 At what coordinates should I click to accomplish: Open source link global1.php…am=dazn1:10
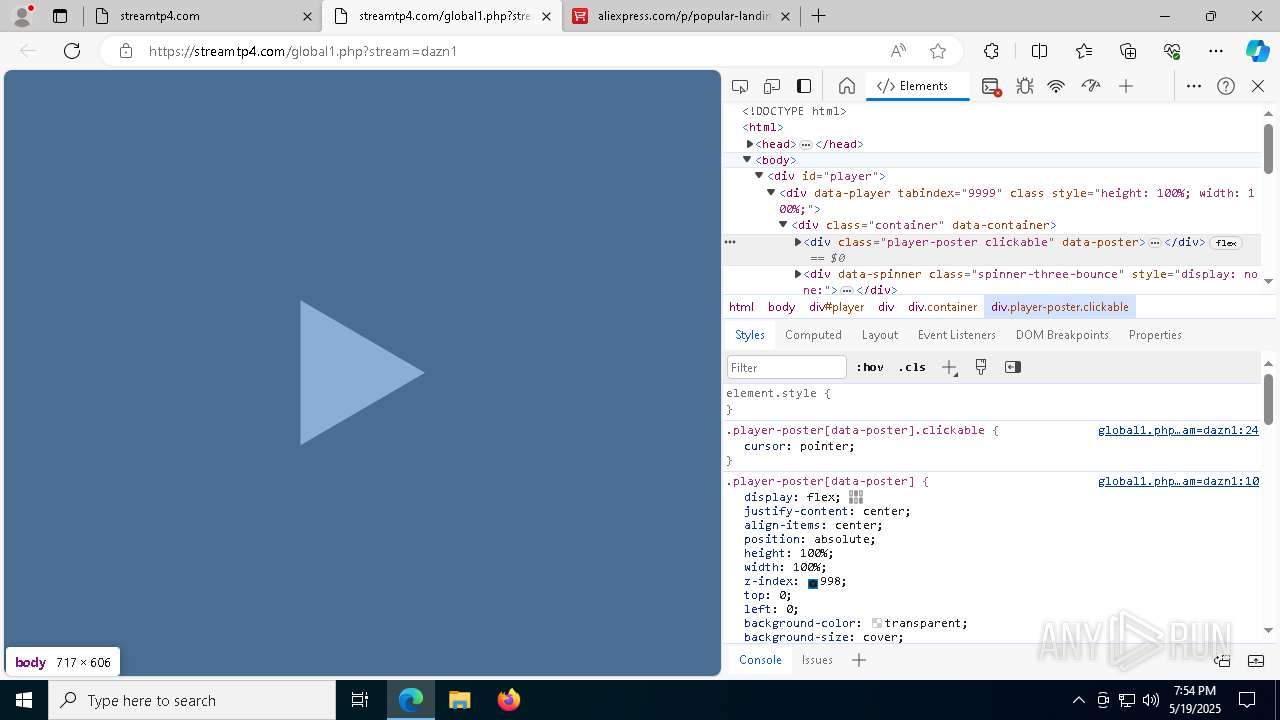click(x=1178, y=481)
